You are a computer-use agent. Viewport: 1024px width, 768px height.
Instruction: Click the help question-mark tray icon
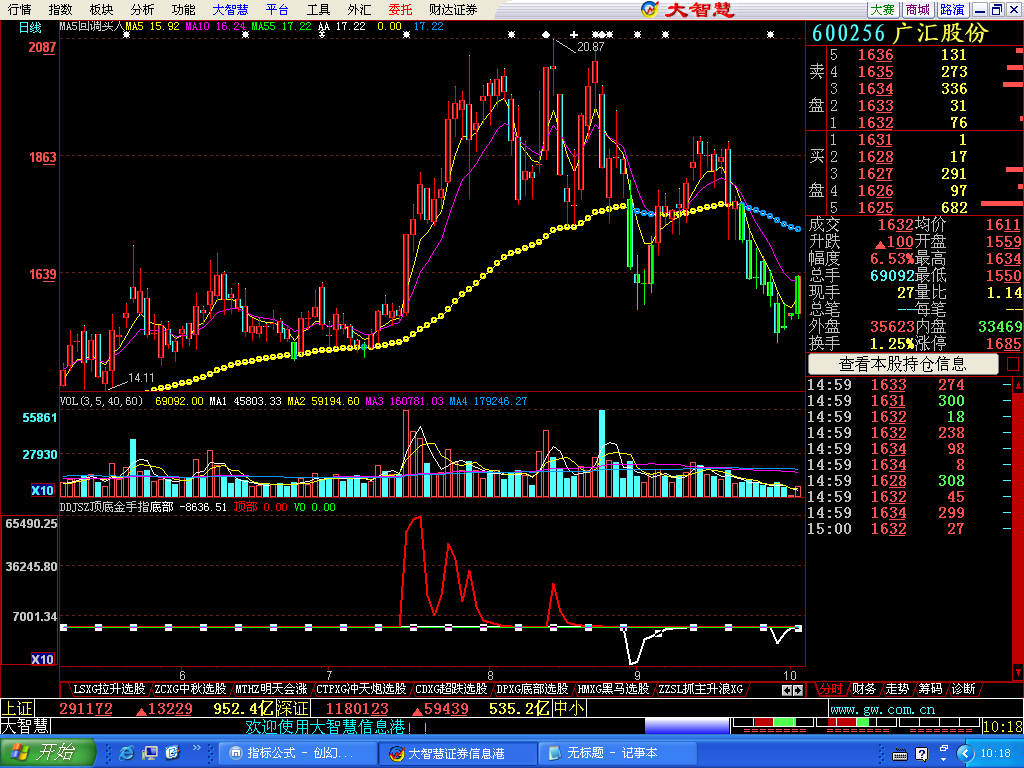[x=922, y=754]
